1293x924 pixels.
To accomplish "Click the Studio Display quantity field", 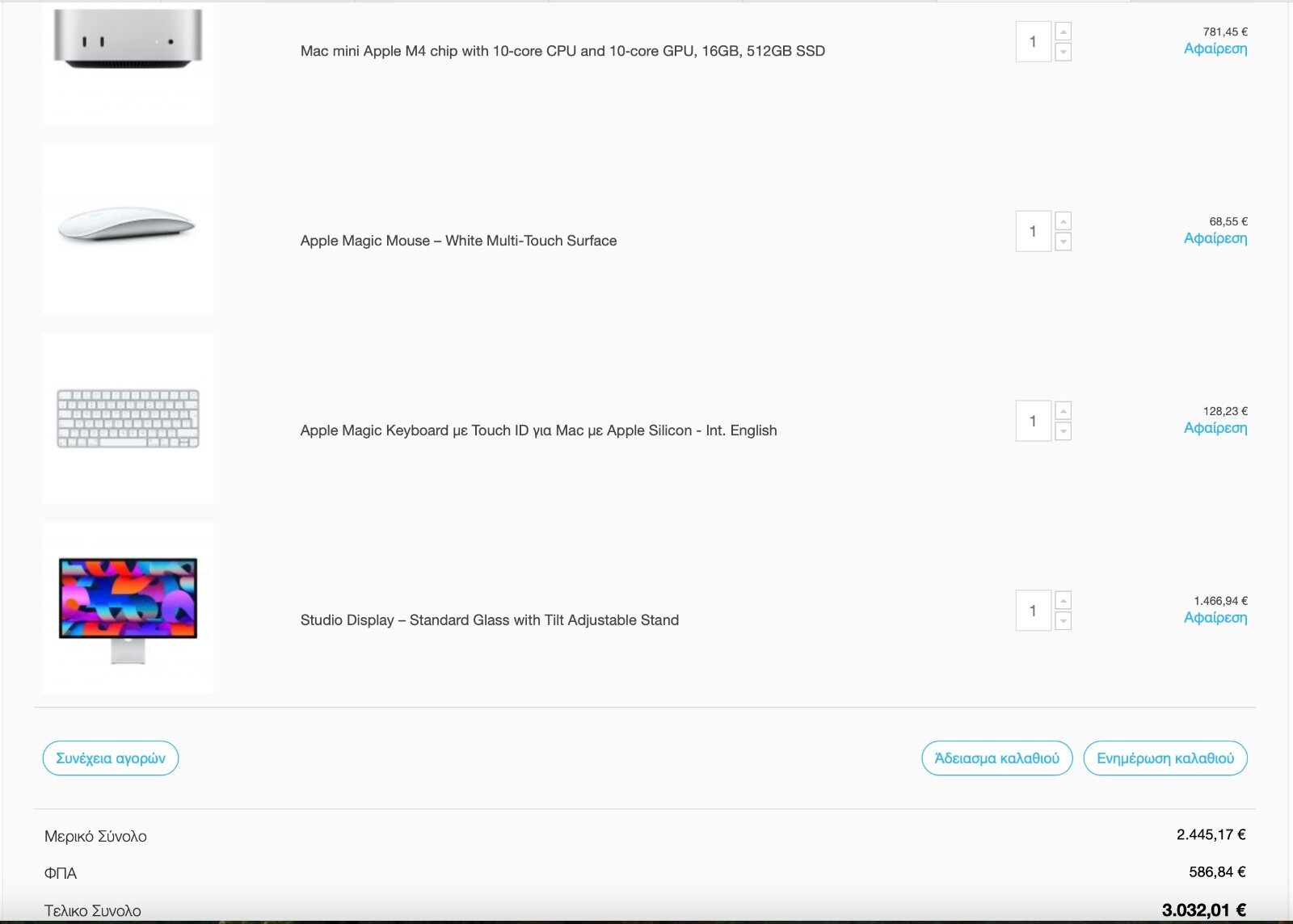I will (1033, 611).
